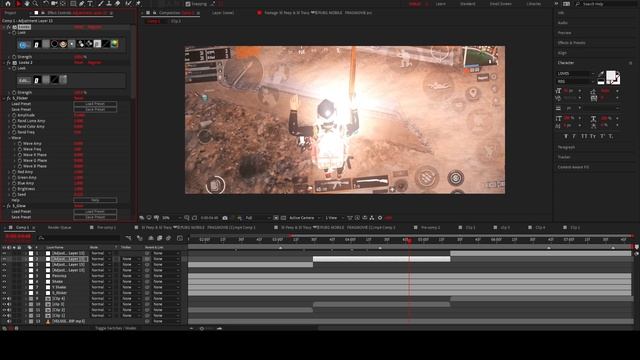Viewport: 640px width, 360px height.
Task: Toggle the fx switch for Looks 2
Action: (9, 62)
